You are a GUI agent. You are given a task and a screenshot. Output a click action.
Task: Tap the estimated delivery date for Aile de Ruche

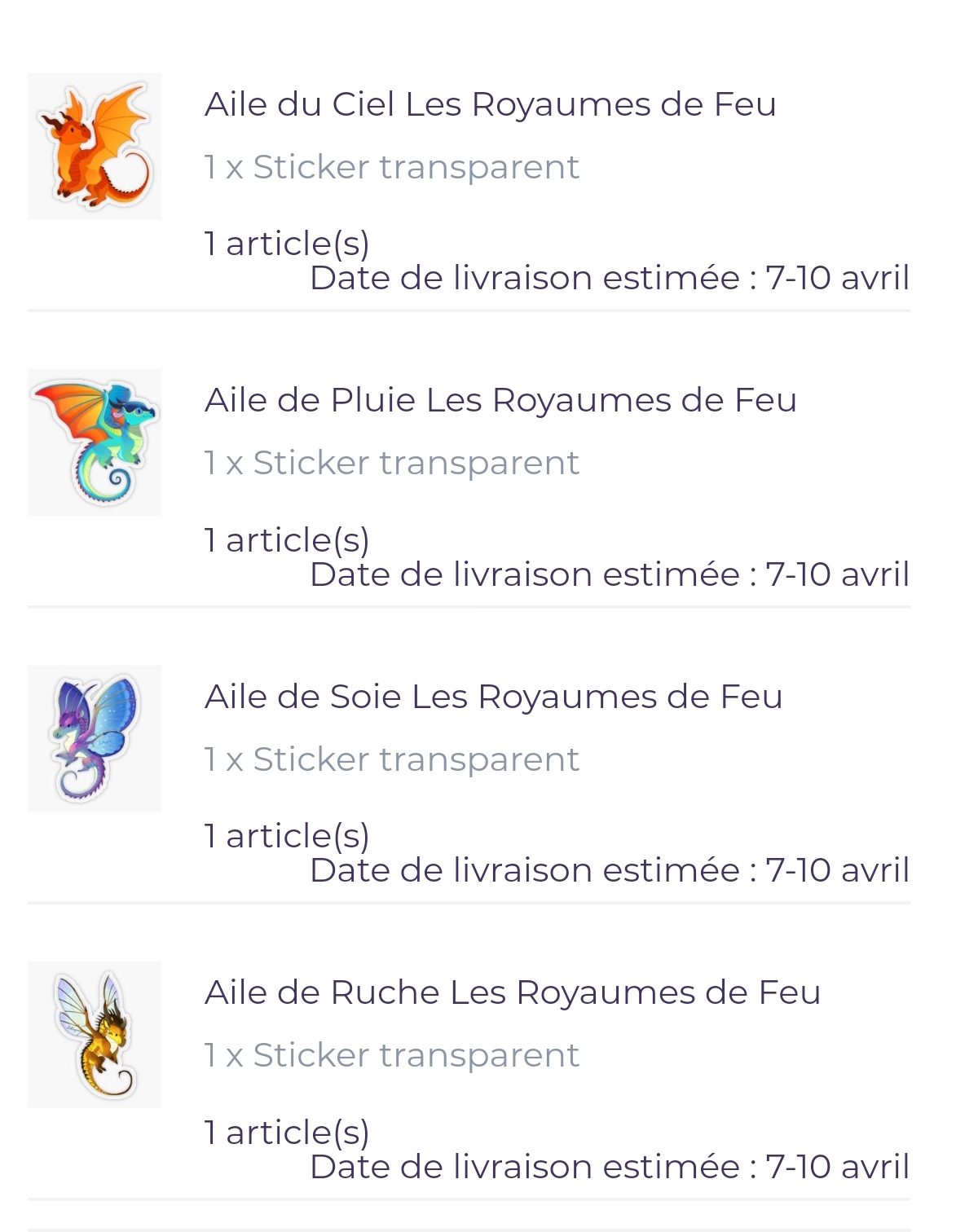[x=609, y=1167]
